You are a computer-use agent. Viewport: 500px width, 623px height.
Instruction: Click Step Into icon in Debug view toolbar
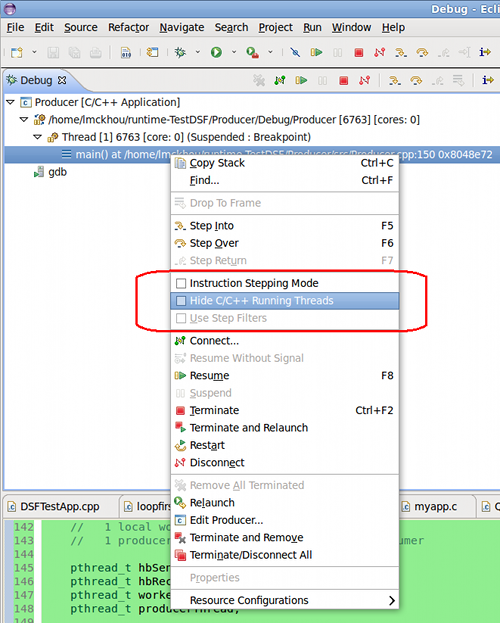[395, 81]
